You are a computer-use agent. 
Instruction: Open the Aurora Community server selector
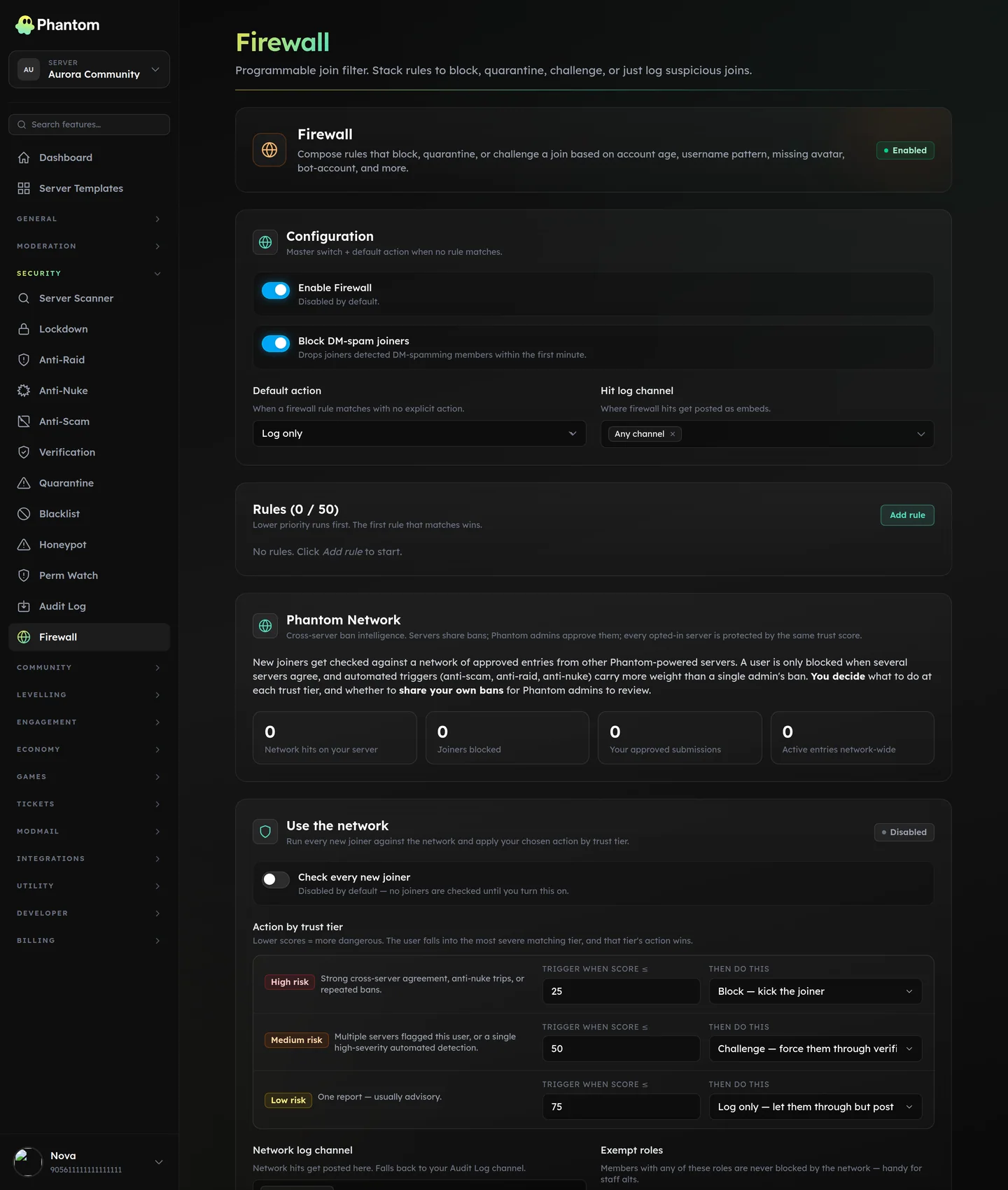coord(89,69)
